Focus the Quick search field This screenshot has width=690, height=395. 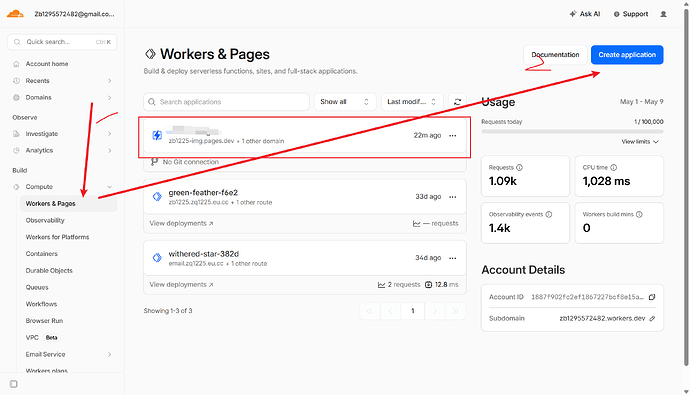point(62,42)
